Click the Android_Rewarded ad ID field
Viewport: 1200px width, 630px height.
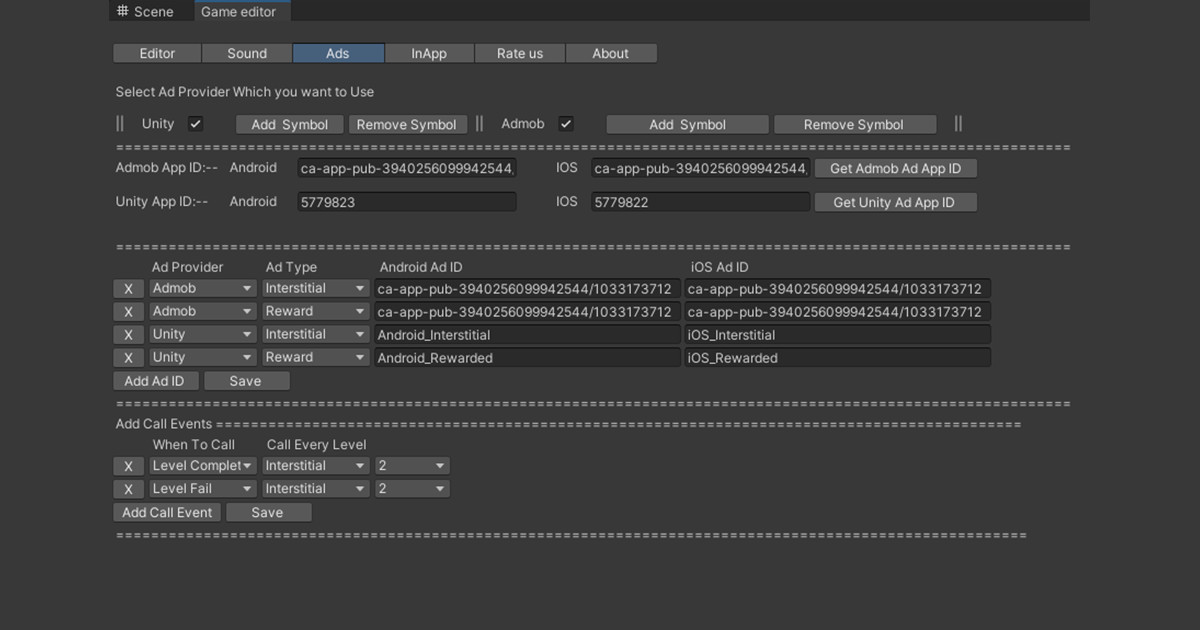[x=527, y=358]
